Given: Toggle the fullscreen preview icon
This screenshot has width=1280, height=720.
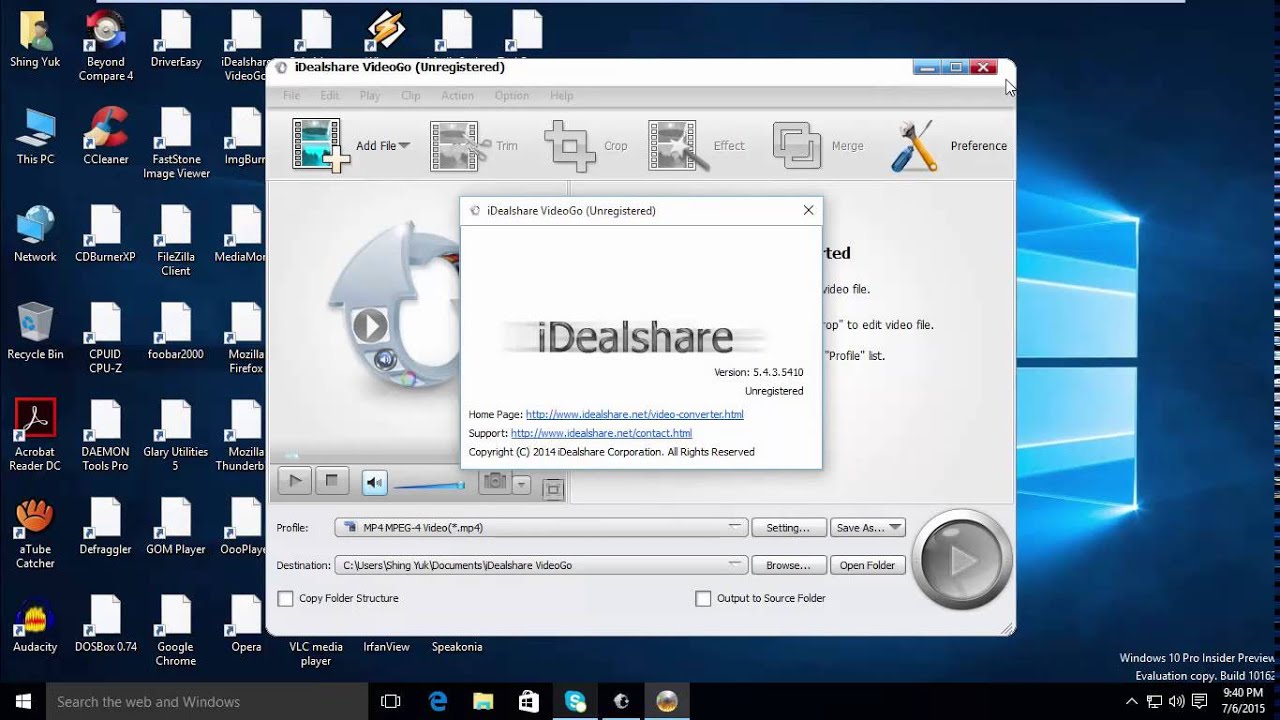Looking at the screenshot, I should coord(553,489).
